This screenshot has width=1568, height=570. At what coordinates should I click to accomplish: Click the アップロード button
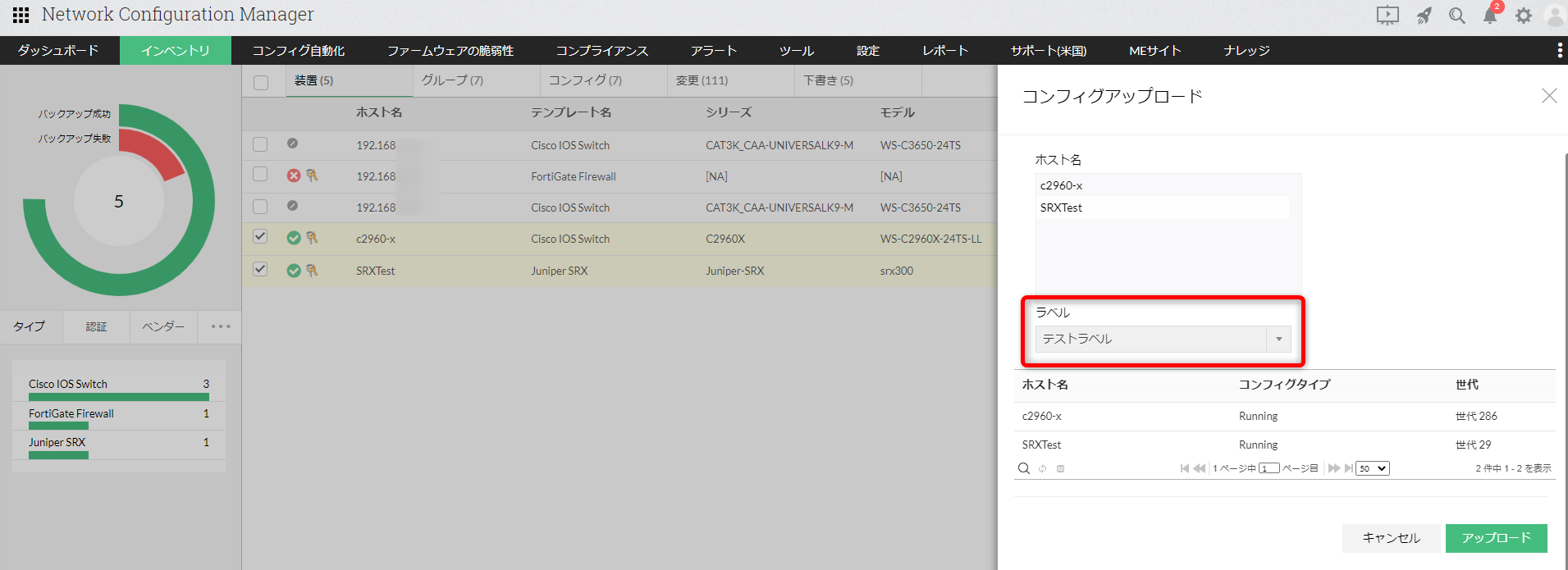click(x=1496, y=538)
